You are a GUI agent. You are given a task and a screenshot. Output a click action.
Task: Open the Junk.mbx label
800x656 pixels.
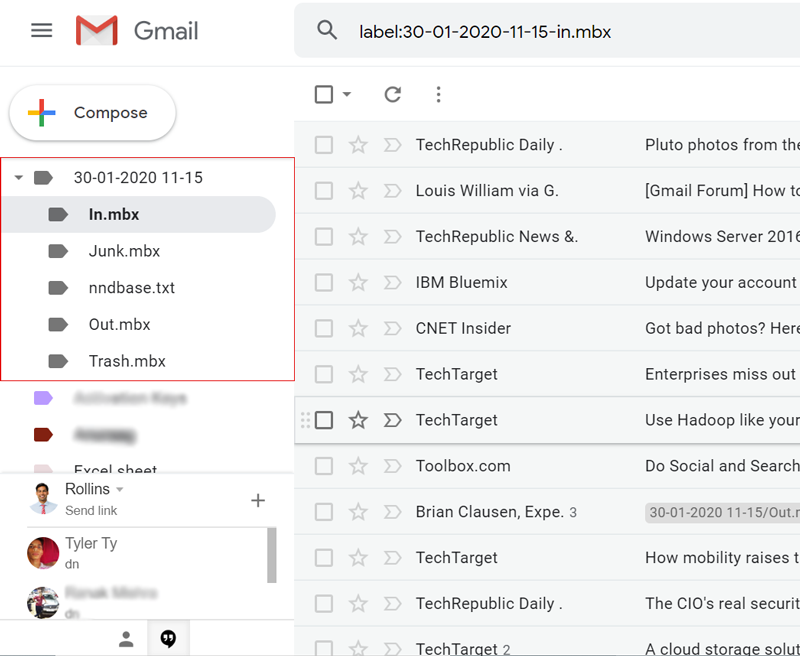[x=139, y=251]
